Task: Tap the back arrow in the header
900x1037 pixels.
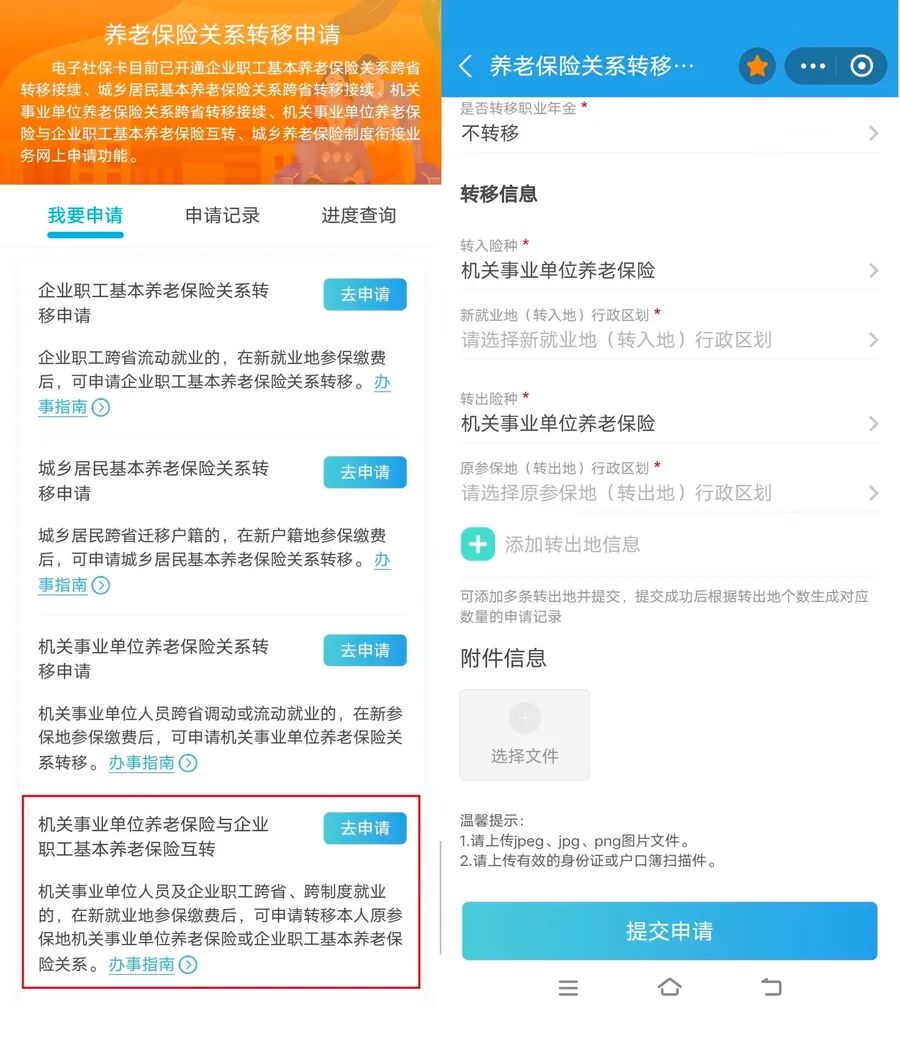Action: pyautogui.click(x=466, y=66)
